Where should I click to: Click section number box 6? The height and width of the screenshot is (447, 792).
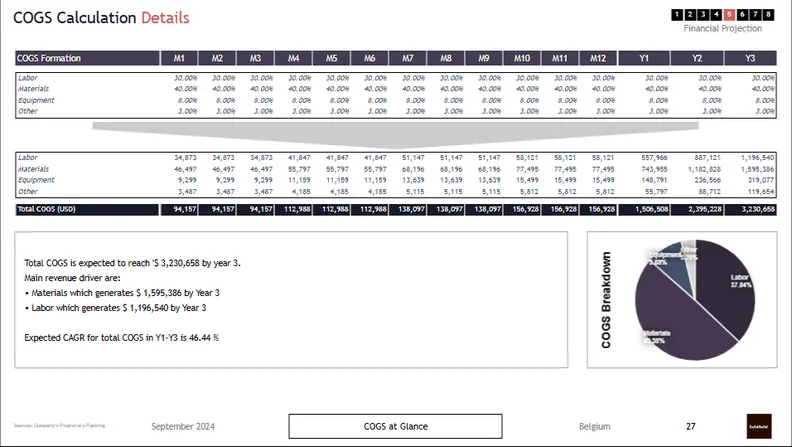pyautogui.click(x=742, y=15)
